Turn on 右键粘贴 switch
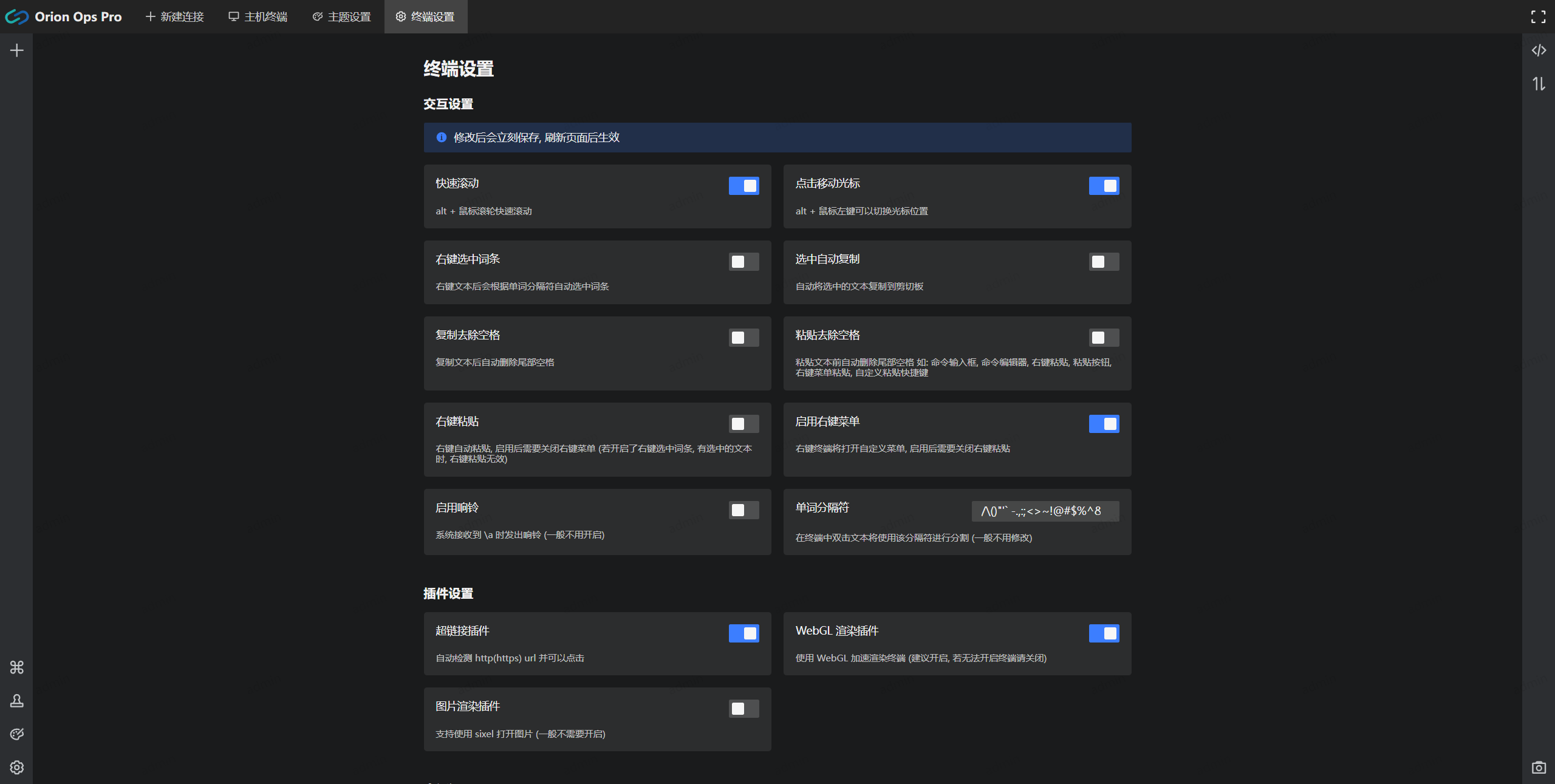Image resolution: width=1555 pixels, height=784 pixels. pyautogui.click(x=743, y=424)
